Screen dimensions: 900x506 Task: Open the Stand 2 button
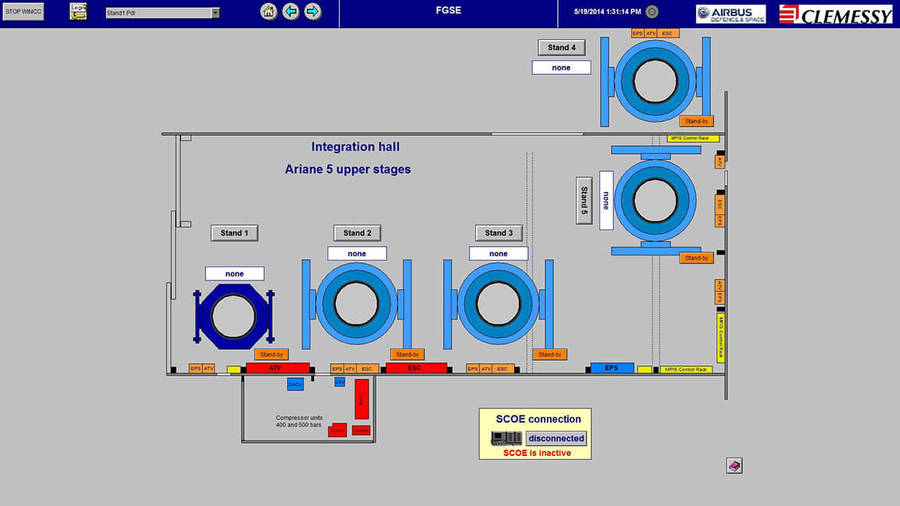[x=357, y=233]
